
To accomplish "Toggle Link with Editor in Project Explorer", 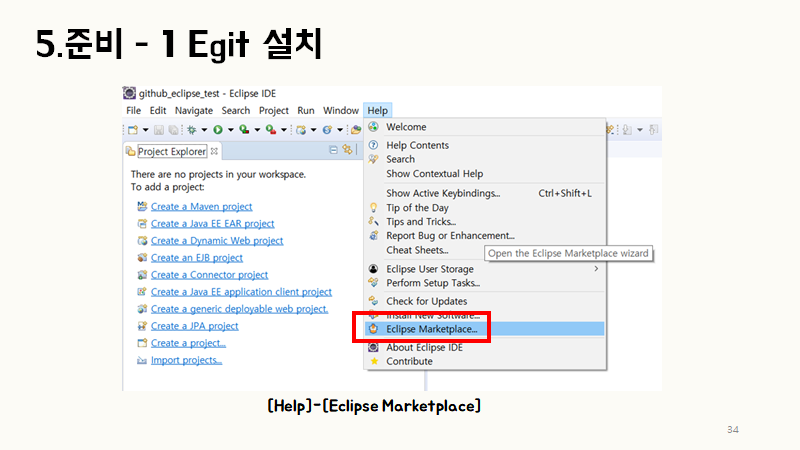I will [x=347, y=149].
